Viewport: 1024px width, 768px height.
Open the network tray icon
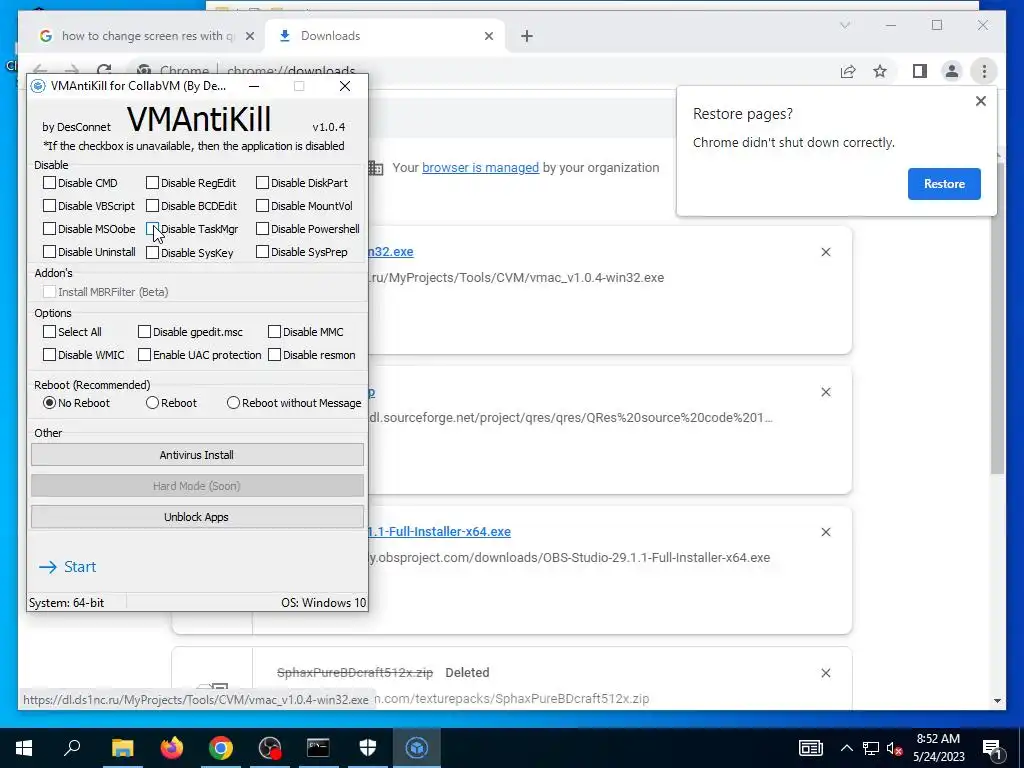[x=871, y=748]
